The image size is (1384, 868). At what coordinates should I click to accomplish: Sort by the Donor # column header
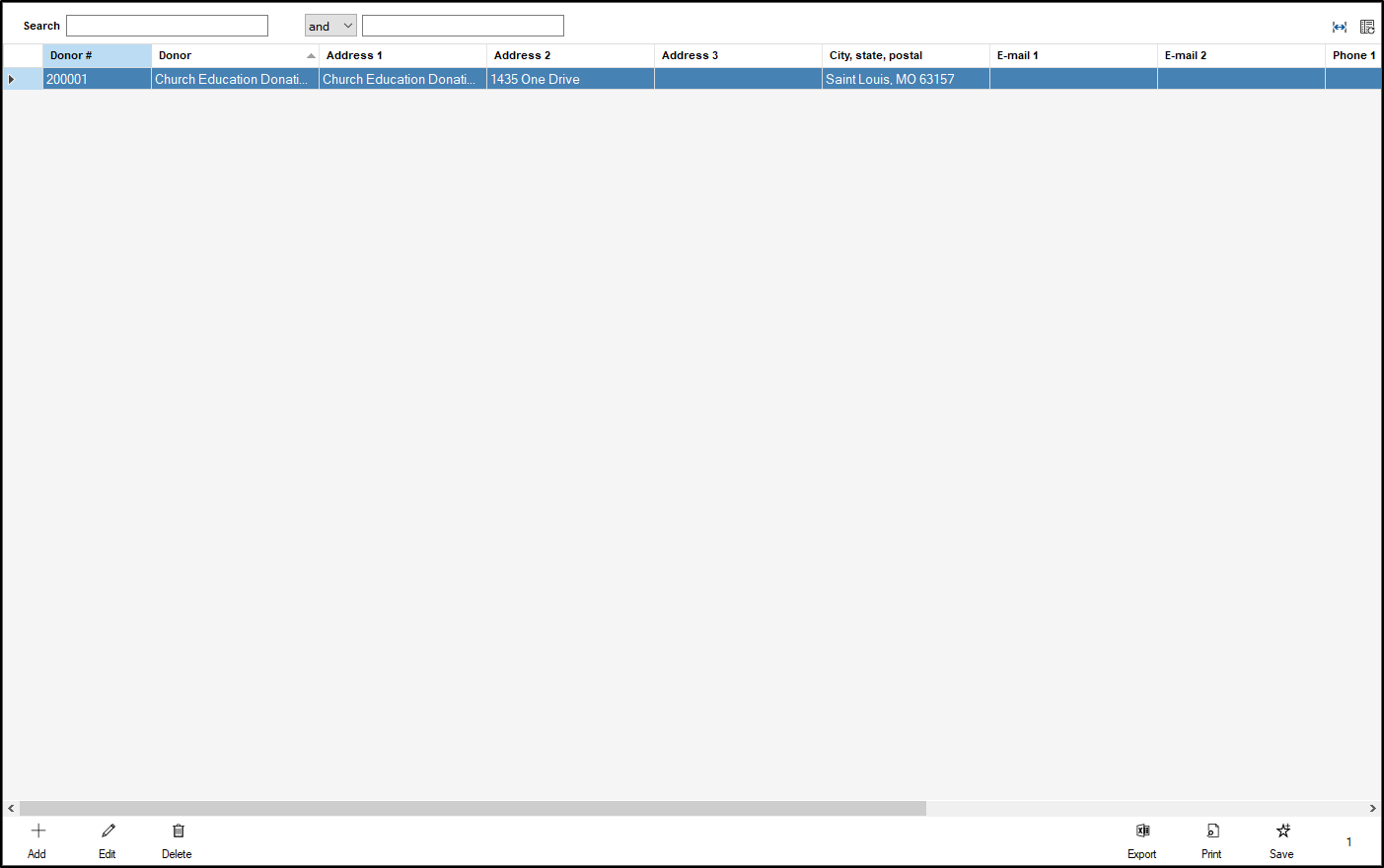(x=97, y=55)
